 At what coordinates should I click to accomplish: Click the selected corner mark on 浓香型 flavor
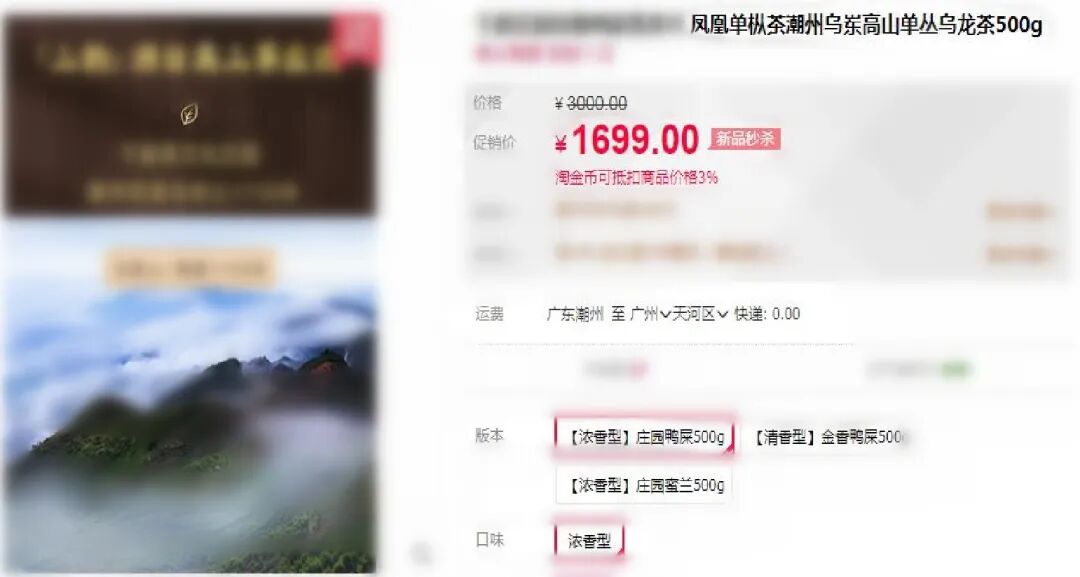619,551
